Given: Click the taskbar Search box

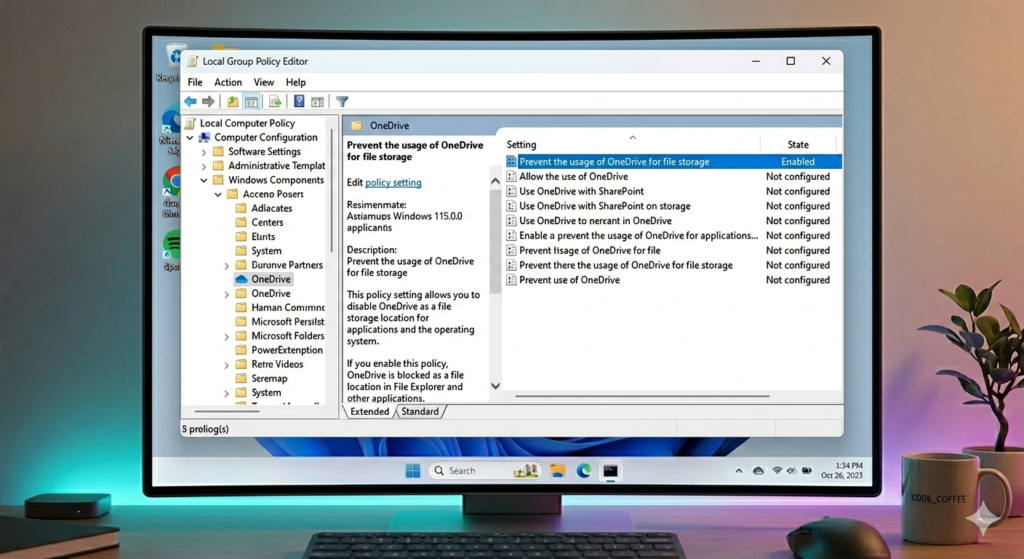Looking at the screenshot, I should point(485,471).
